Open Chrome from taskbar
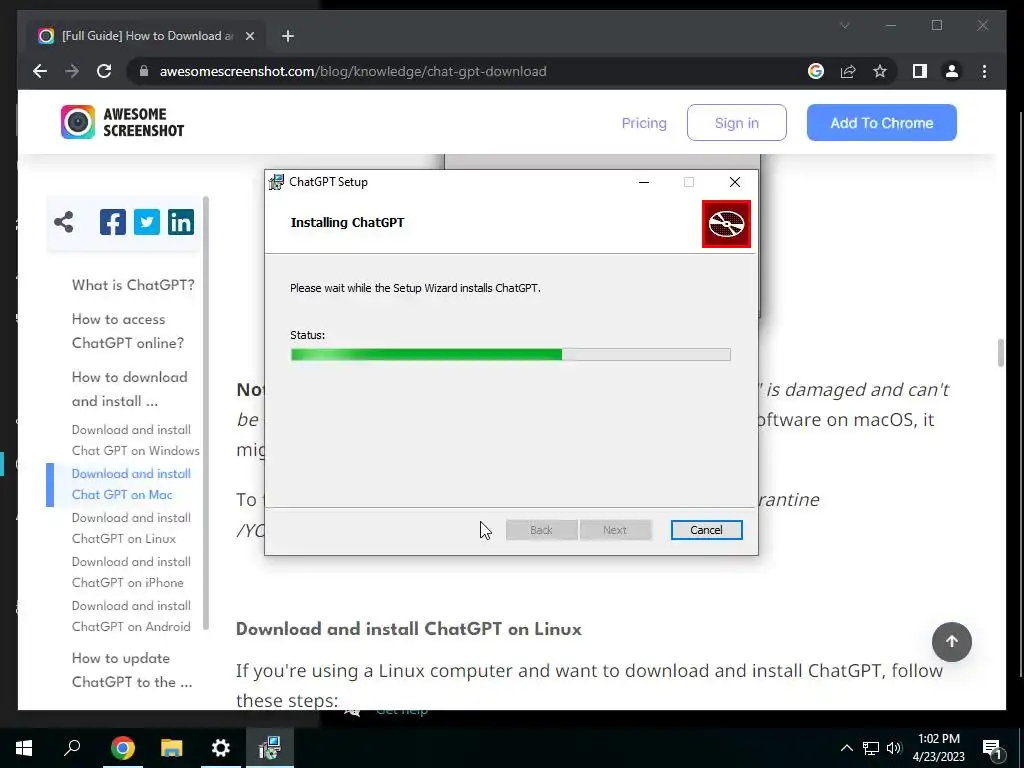This screenshot has width=1024, height=768. (x=122, y=748)
